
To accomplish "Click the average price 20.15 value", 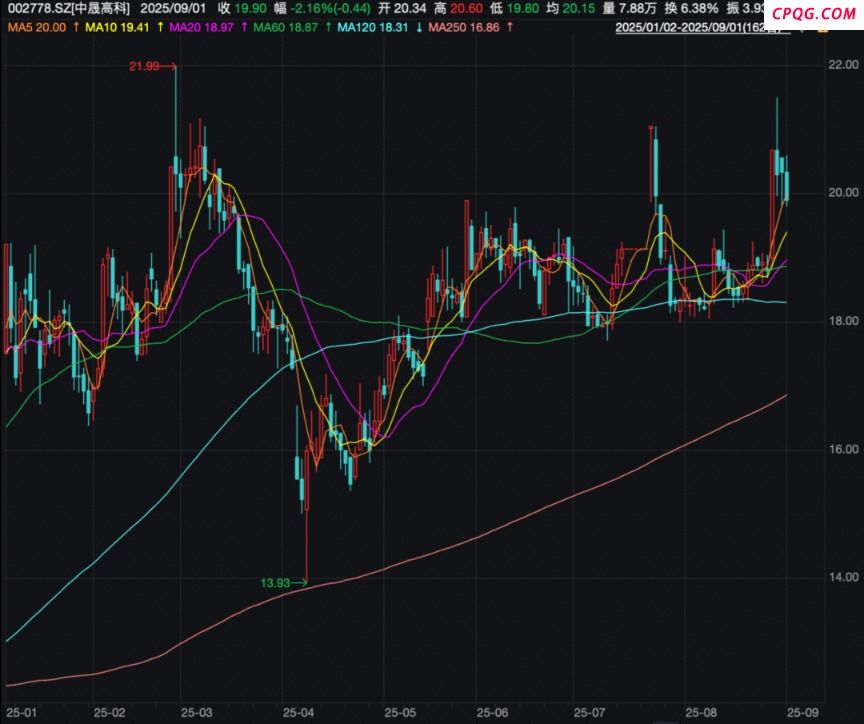I will pos(579,9).
